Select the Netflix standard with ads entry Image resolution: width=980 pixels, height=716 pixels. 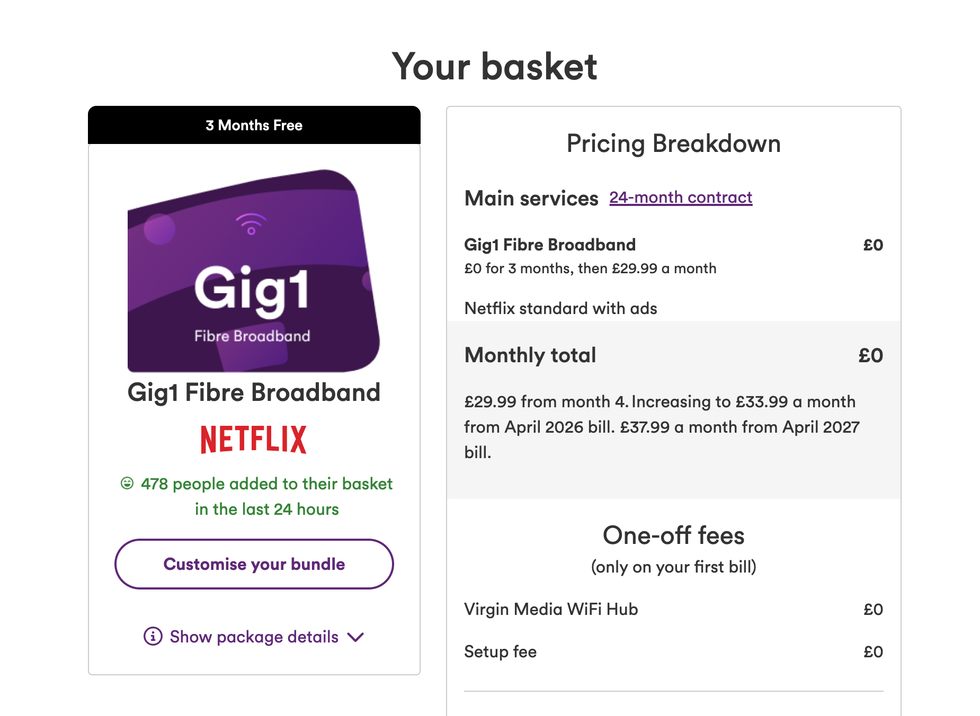(x=559, y=309)
